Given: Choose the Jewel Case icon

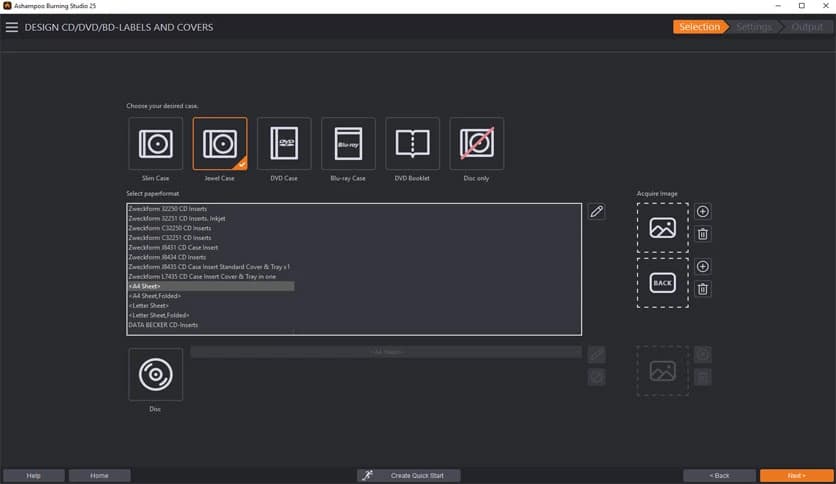Looking at the screenshot, I should coord(219,143).
